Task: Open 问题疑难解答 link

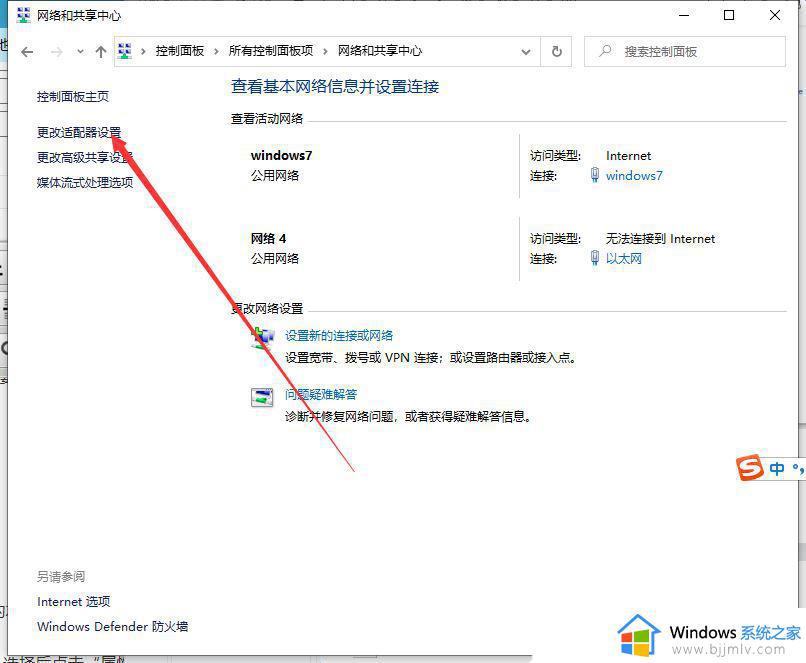Action: pyautogui.click(x=321, y=394)
